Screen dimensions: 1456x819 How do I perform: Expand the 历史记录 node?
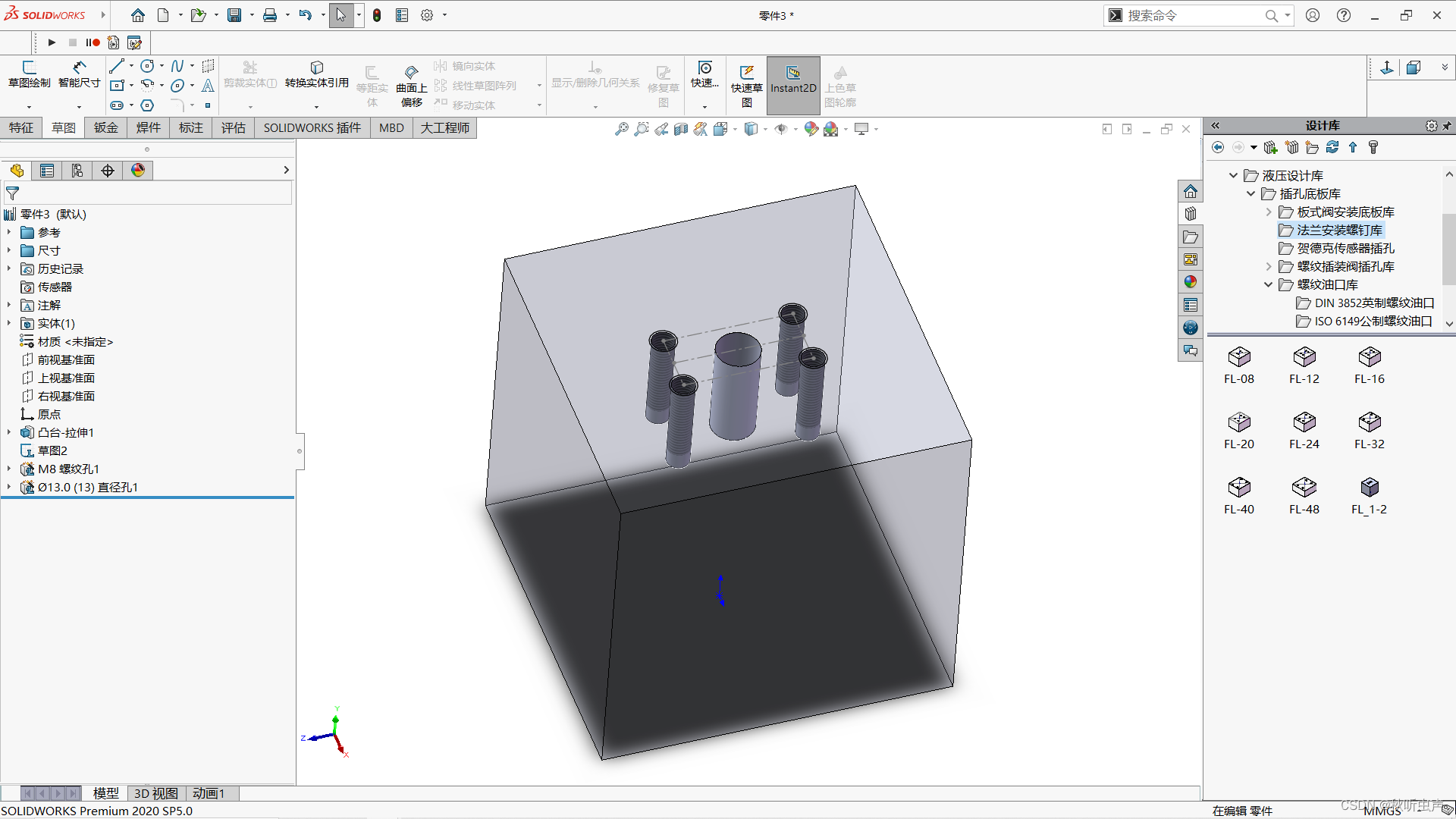(x=9, y=268)
